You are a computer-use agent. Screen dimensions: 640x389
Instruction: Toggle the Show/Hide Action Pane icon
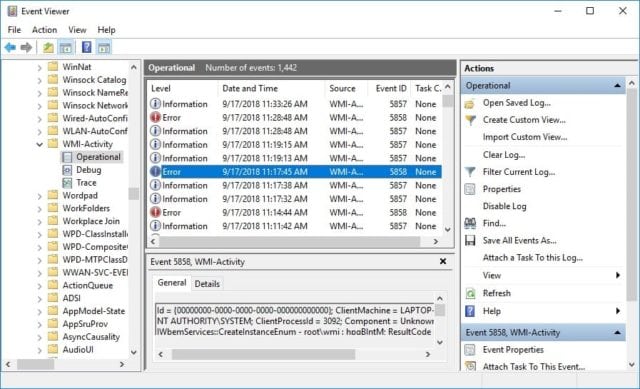[x=104, y=48]
